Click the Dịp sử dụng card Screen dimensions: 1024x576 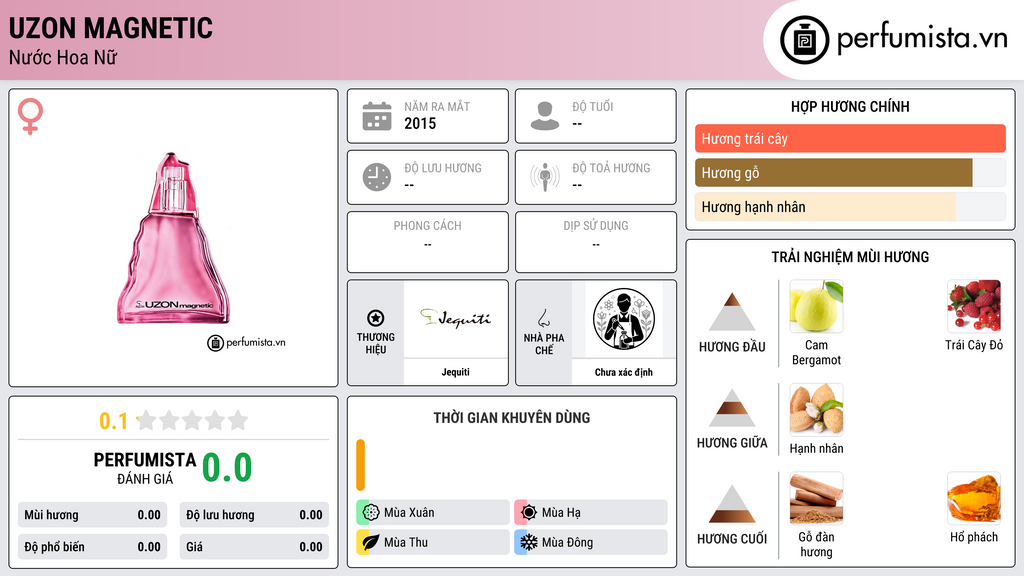click(x=596, y=242)
